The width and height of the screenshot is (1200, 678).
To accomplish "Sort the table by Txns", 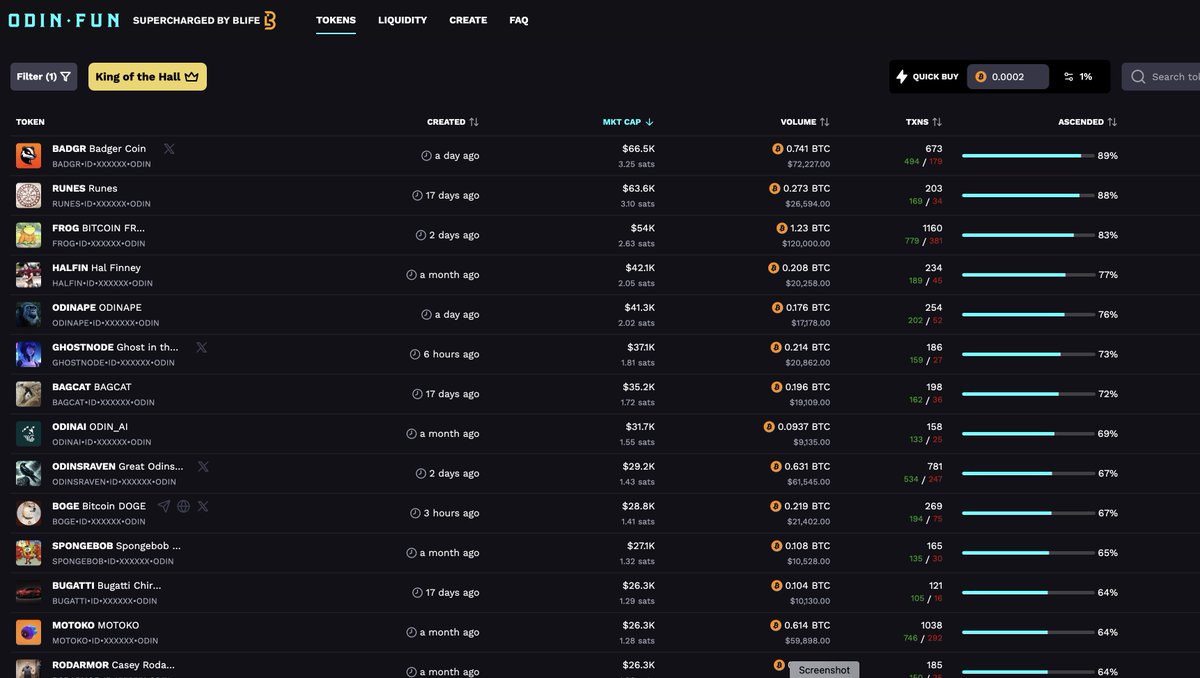I will point(924,122).
